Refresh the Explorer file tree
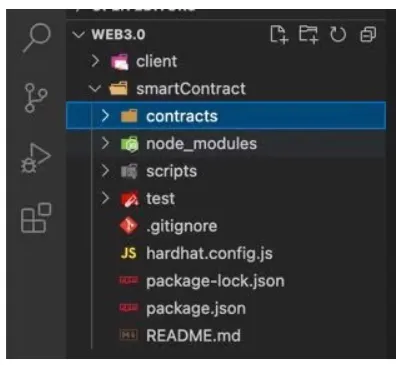The width and height of the screenshot is (402, 365). 338,34
